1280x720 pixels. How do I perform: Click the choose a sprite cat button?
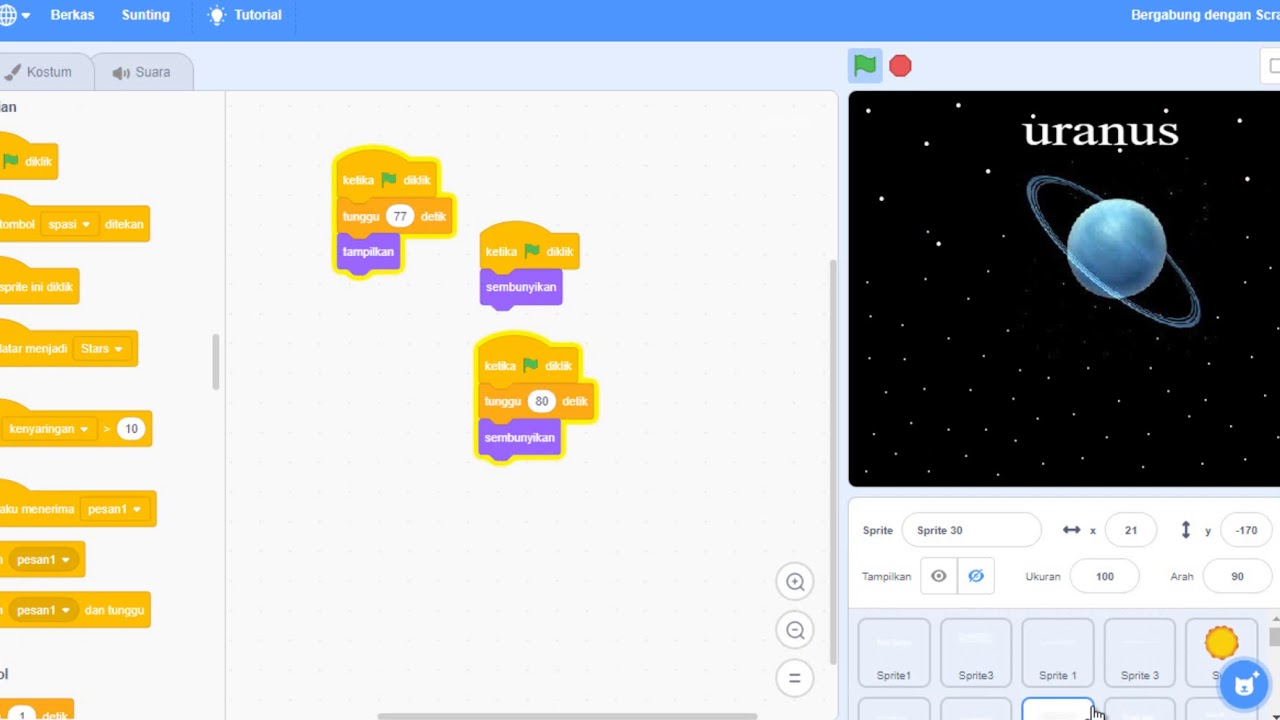tap(1244, 685)
